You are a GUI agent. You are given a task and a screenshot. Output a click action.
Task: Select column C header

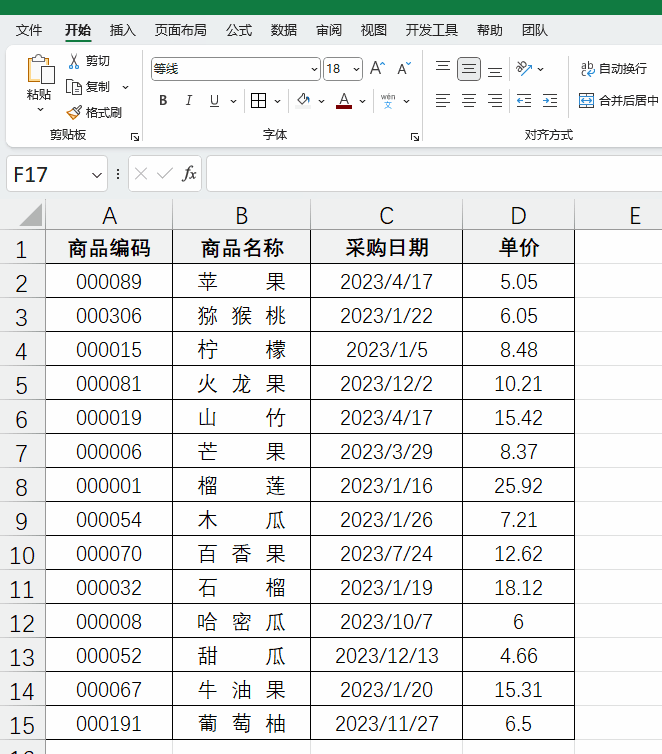pyautogui.click(x=387, y=215)
